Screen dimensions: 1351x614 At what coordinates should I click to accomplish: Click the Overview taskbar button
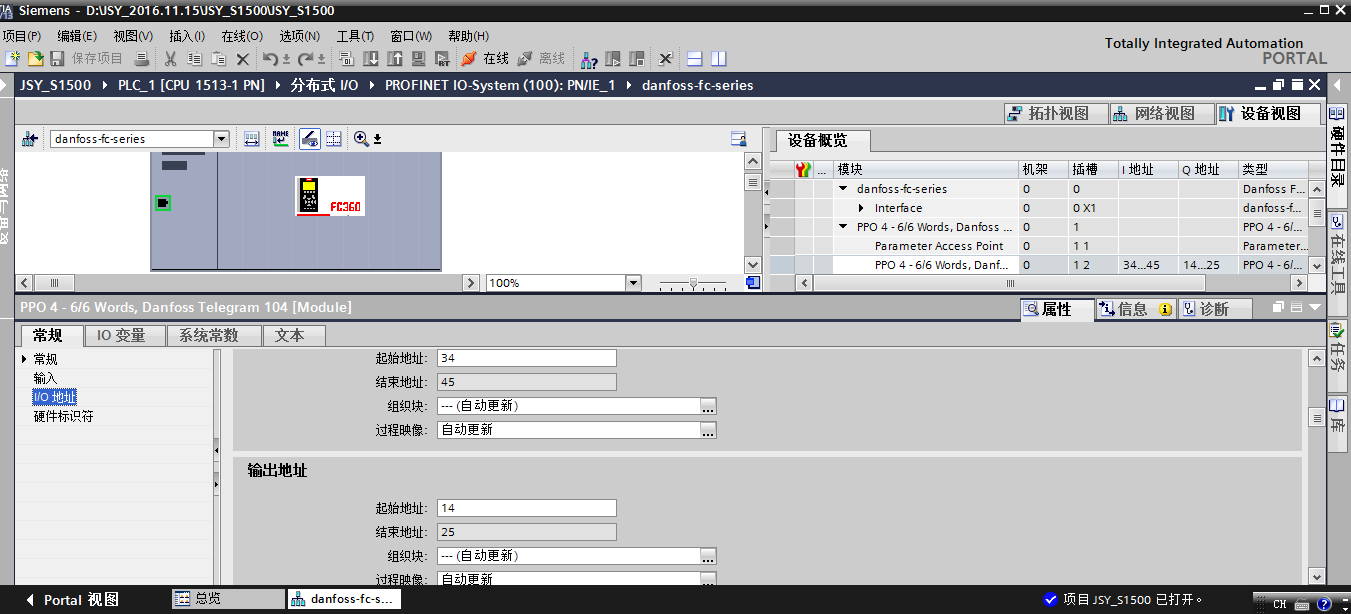[228, 599]
